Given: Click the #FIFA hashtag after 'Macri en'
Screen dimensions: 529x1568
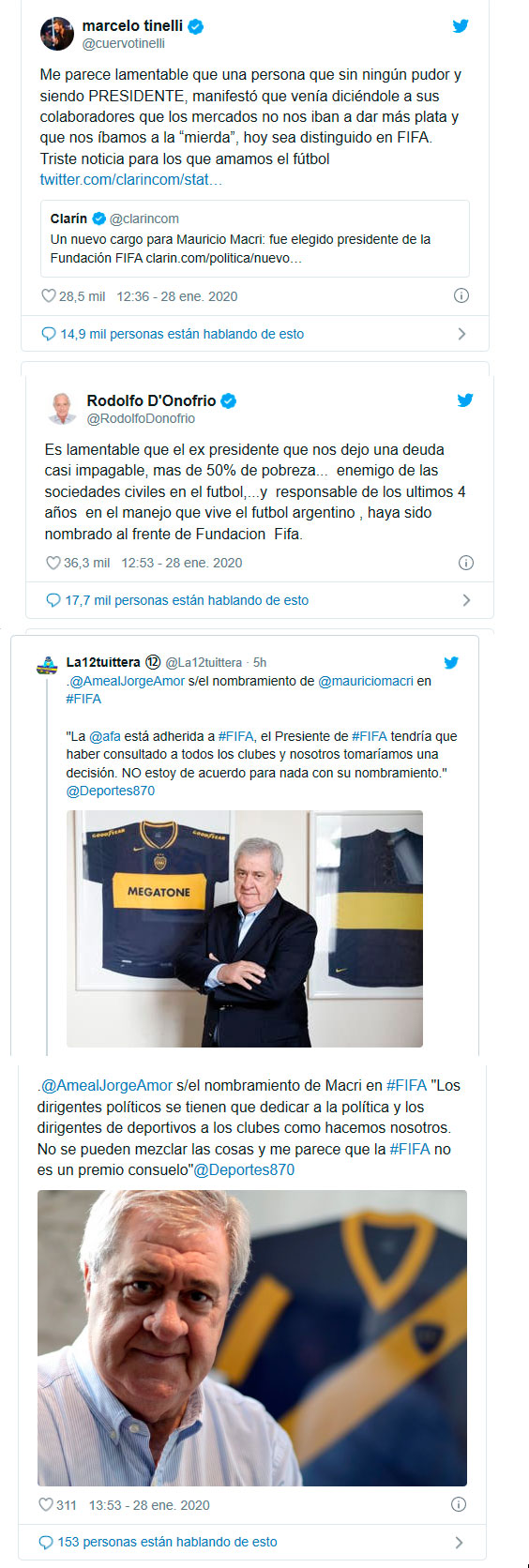Looking at the screenshot, I should tap(406, 1085).
